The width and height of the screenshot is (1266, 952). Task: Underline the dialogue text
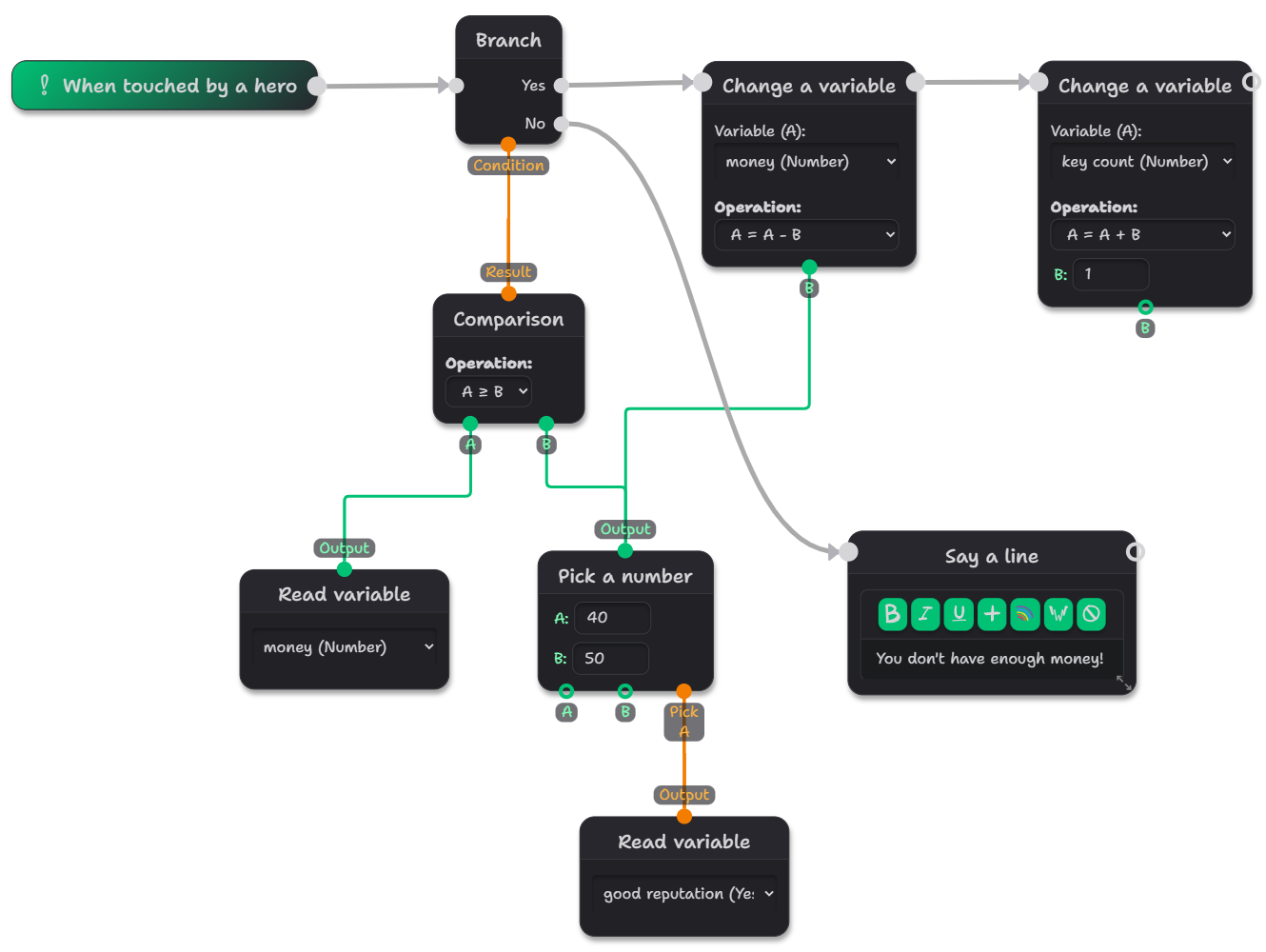(959, 614)
